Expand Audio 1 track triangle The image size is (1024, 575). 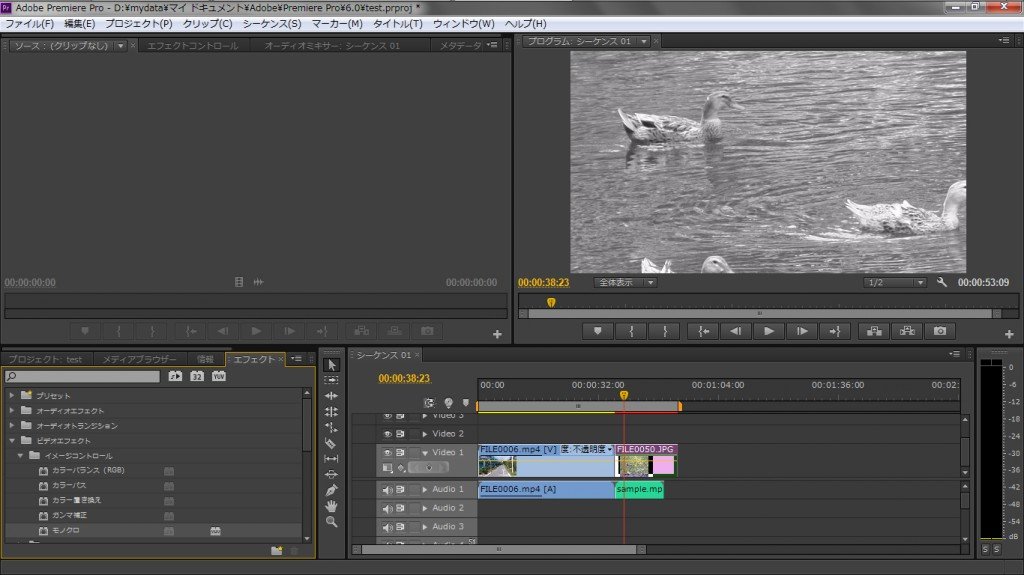425,489
